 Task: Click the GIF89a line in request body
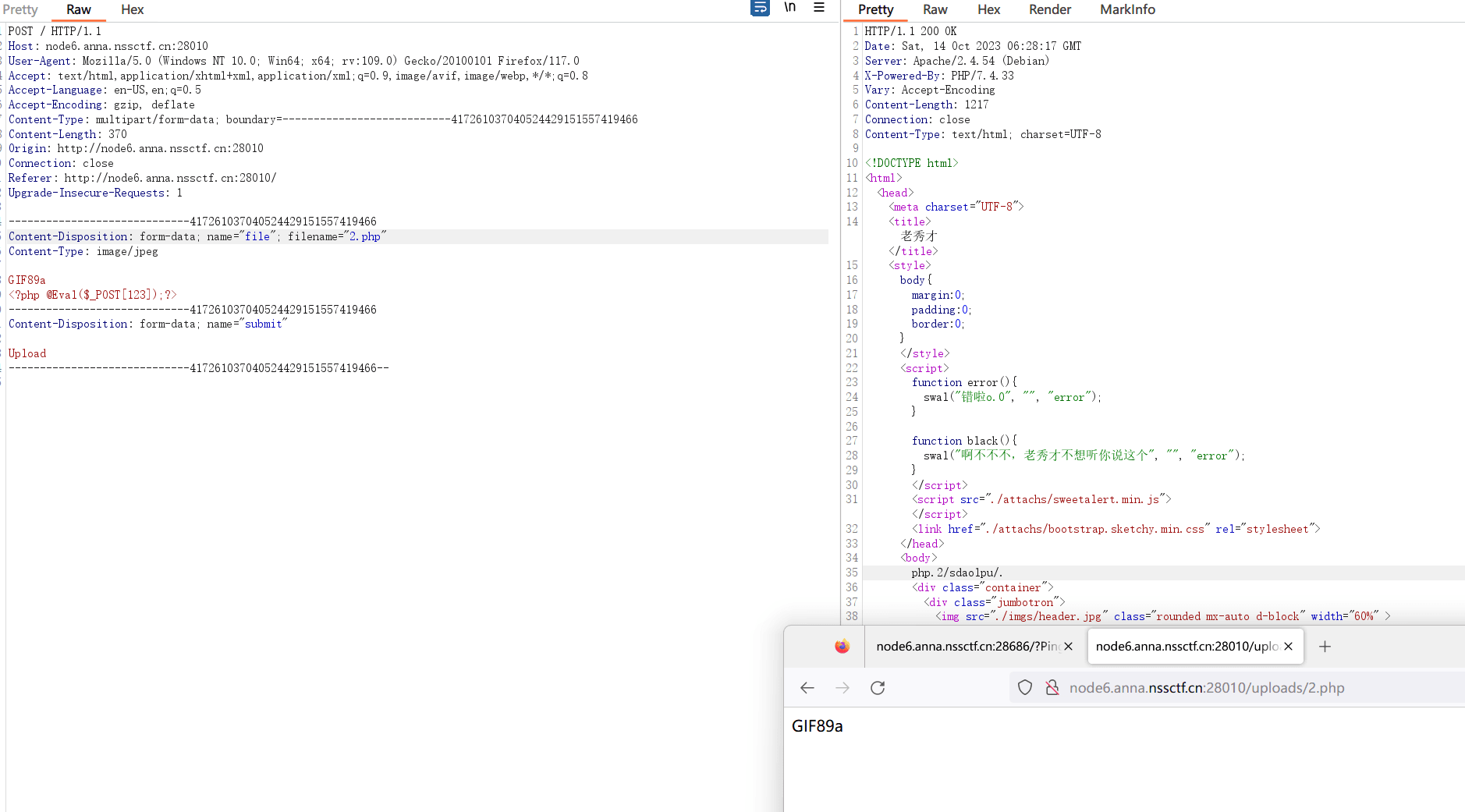pyautogui.click(x=27, y=280)
